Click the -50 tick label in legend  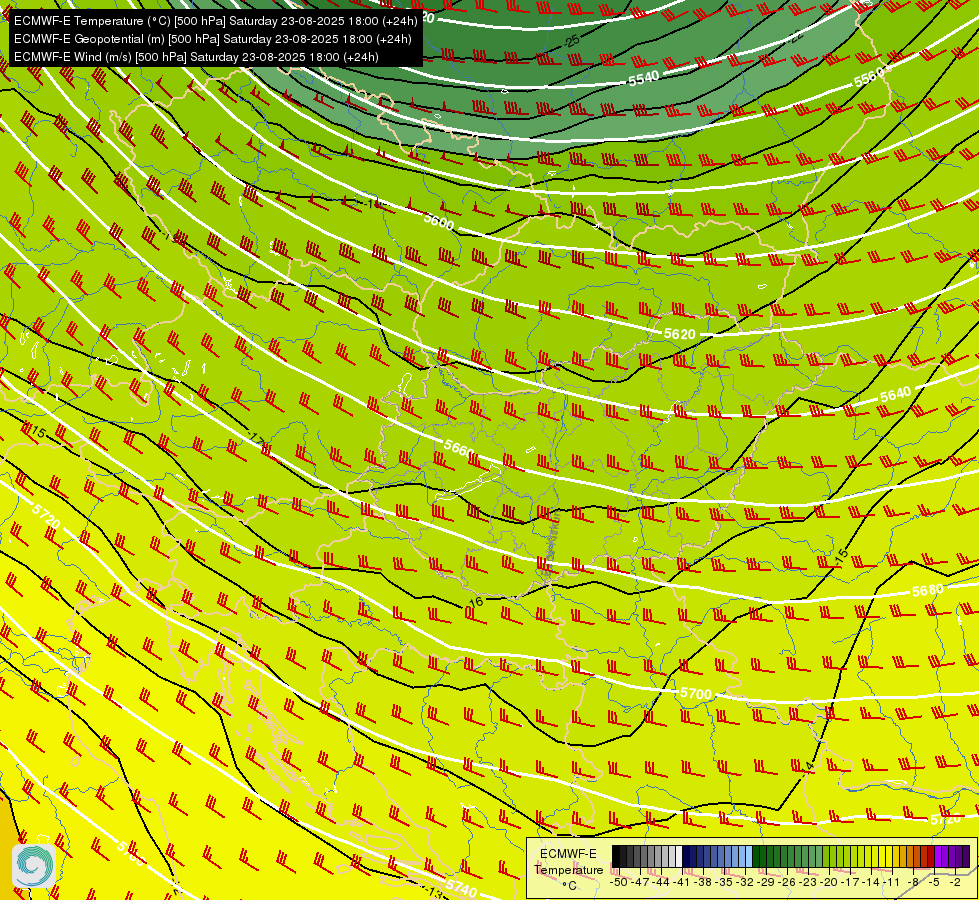tap(619, 882)
